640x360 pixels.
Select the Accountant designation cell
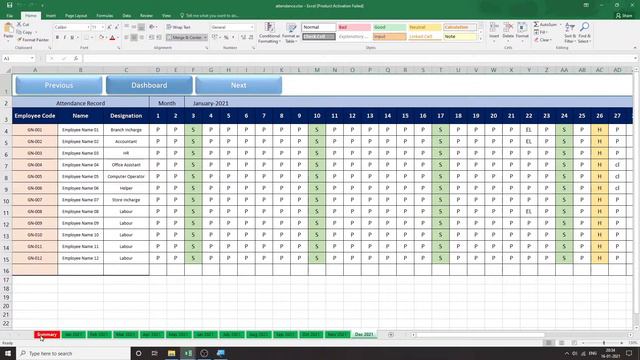[x=126, y=142]
